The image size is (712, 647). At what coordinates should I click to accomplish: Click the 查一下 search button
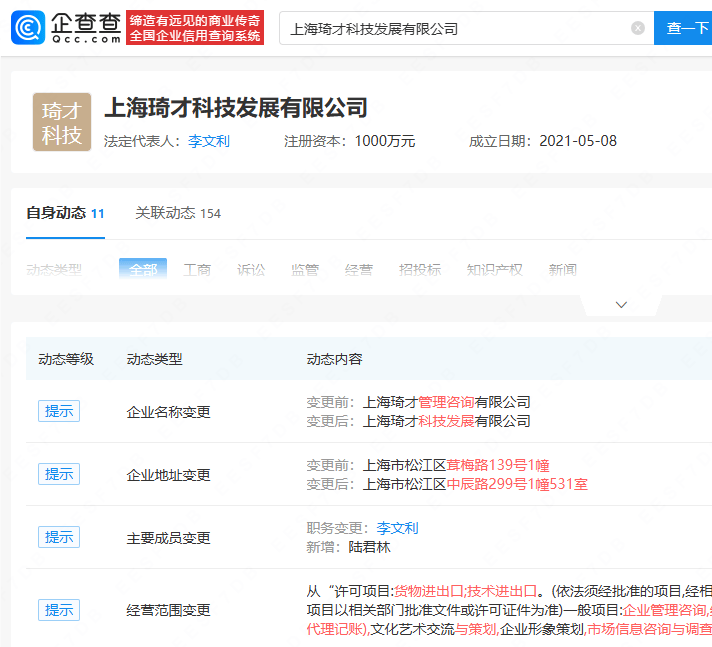683,28
